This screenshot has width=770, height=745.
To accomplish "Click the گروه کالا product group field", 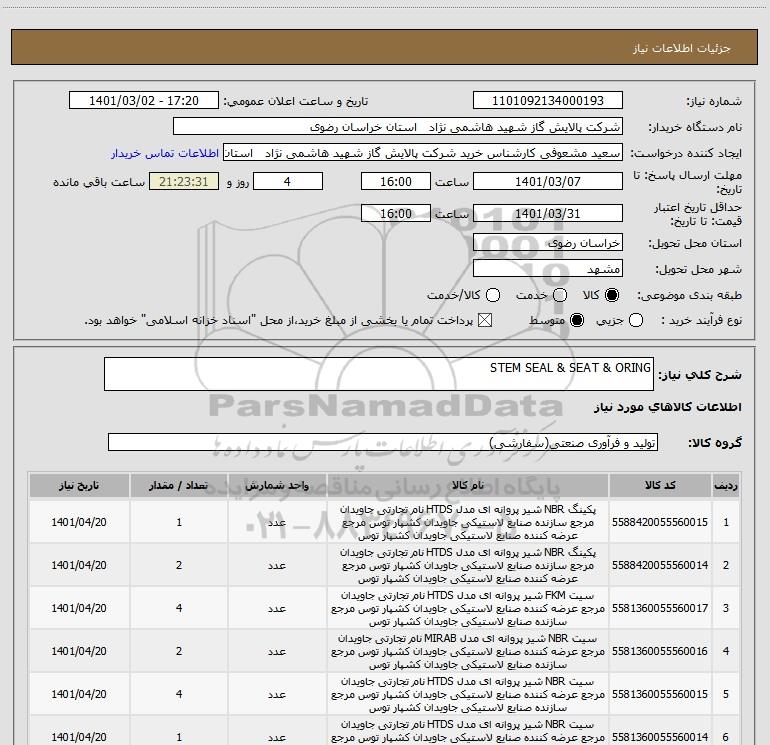I will click(382, 442).
